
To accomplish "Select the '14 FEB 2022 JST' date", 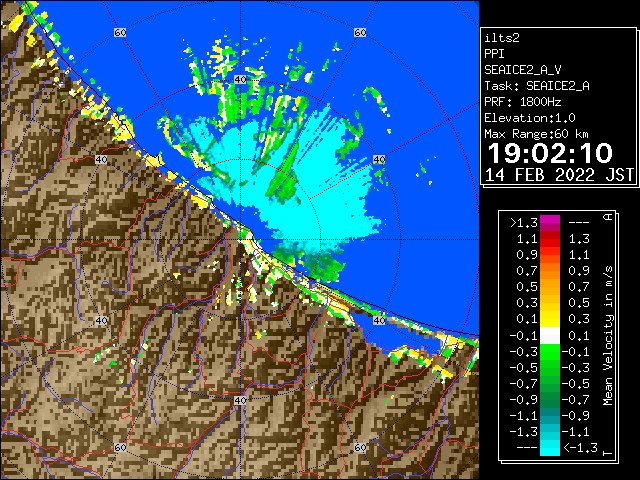I will (559, 175).
